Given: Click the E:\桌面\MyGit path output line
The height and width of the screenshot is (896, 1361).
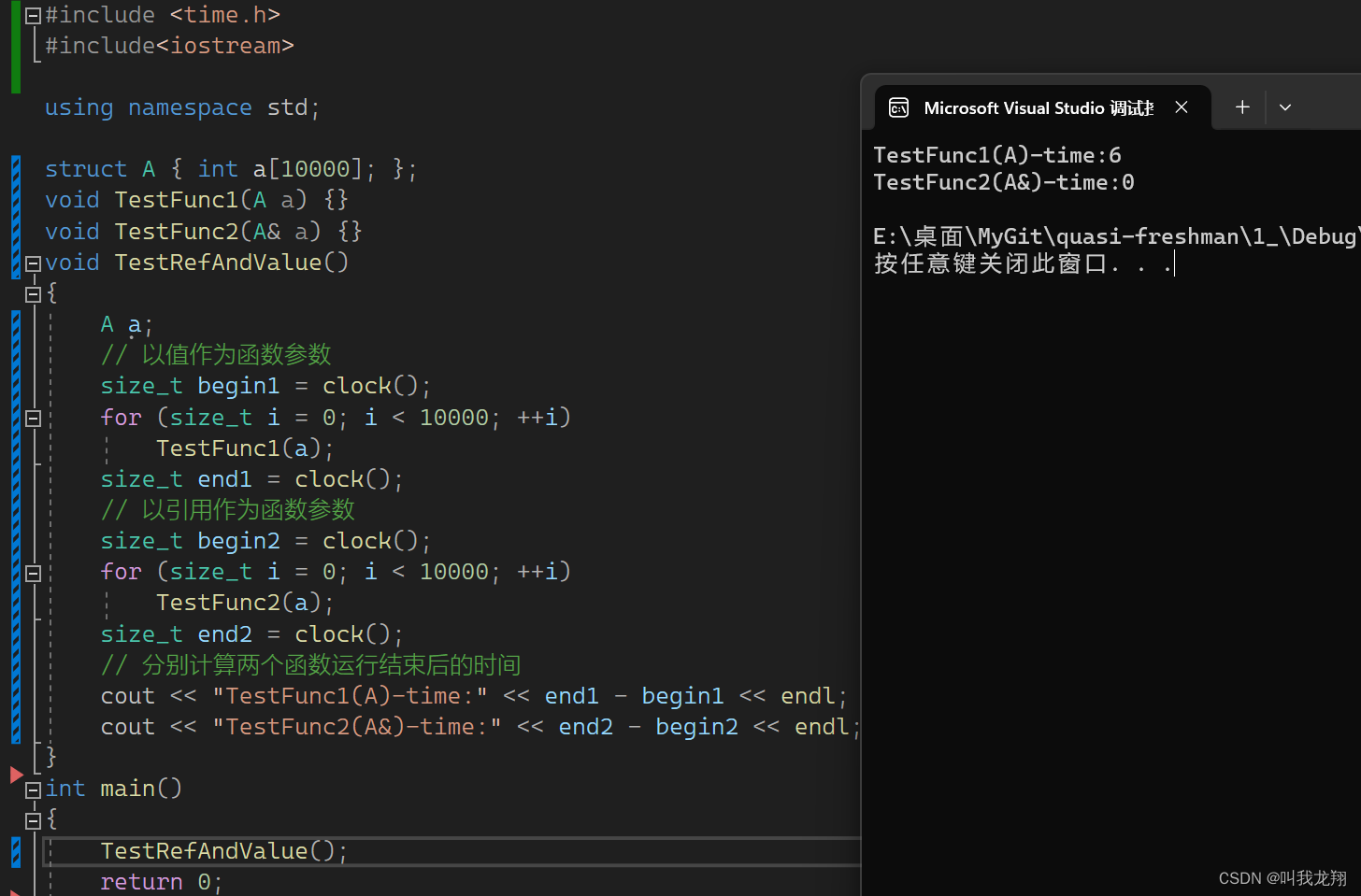Looking at the screenshot, I should (x=1115, y=236).
